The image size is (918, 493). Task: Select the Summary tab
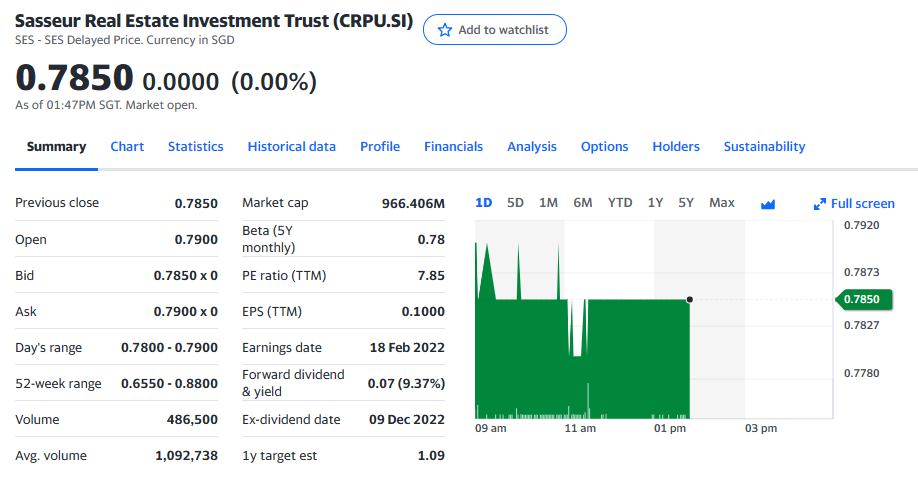coord(56,146)
